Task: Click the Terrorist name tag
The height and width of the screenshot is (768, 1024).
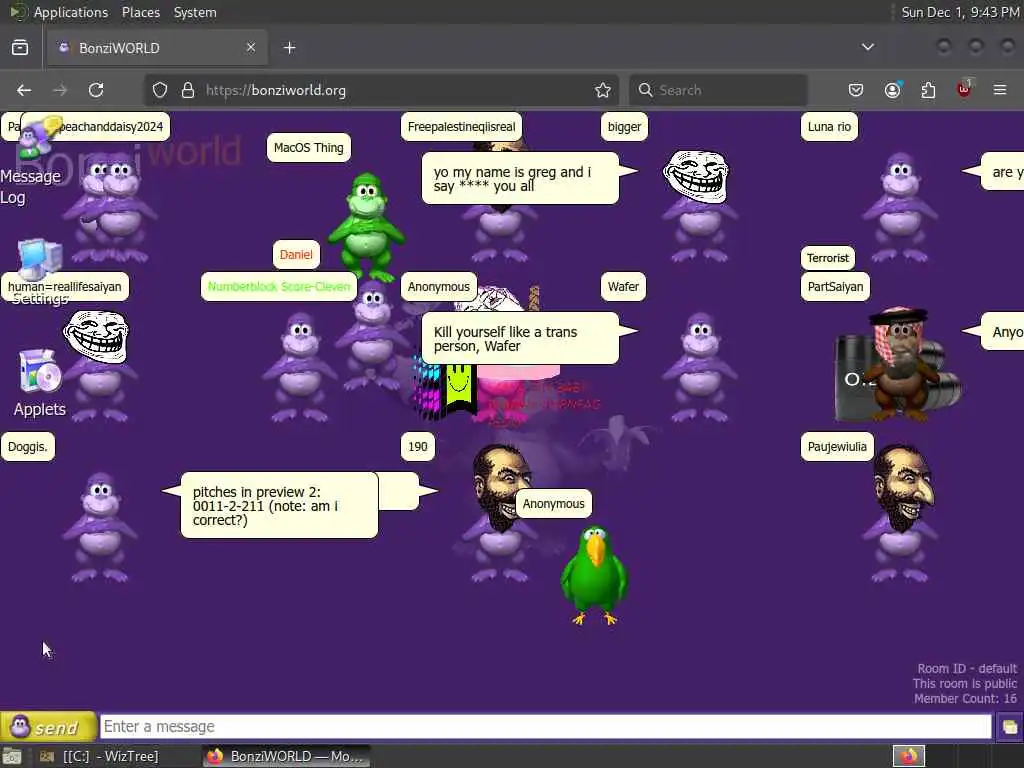Action: (x=827, y=258)
